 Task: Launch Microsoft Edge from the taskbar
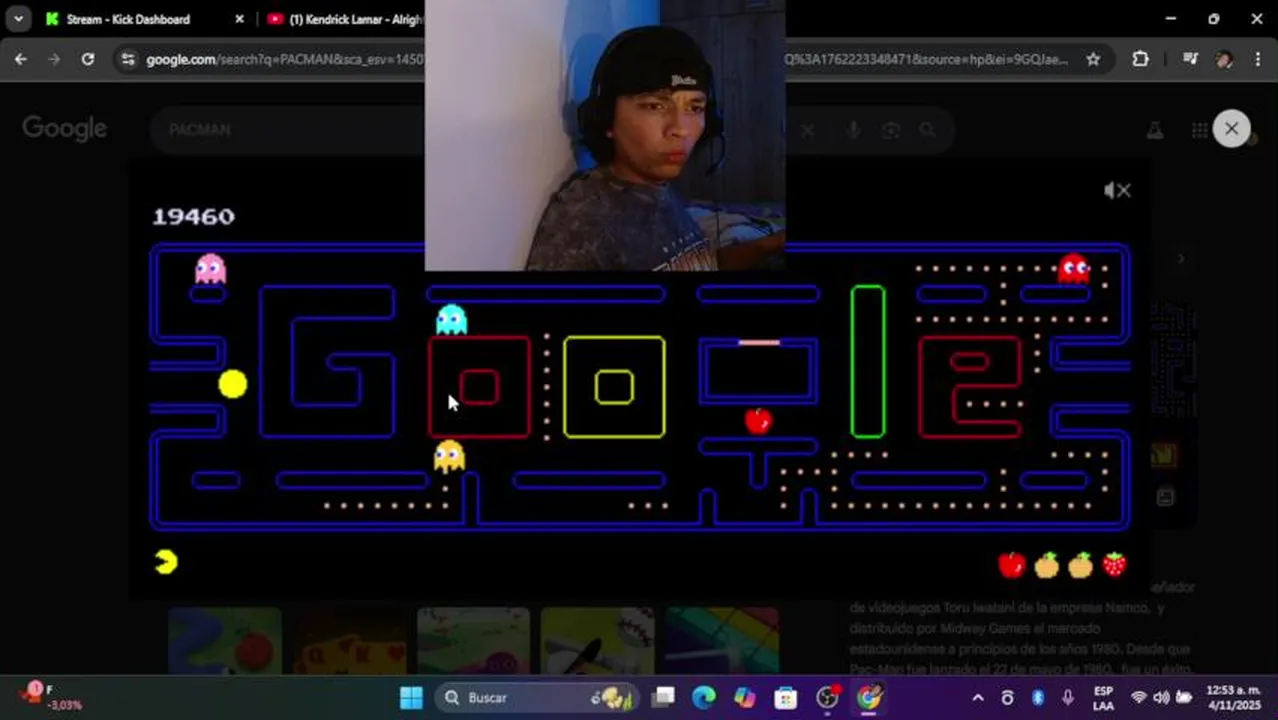tap(704, 697)
